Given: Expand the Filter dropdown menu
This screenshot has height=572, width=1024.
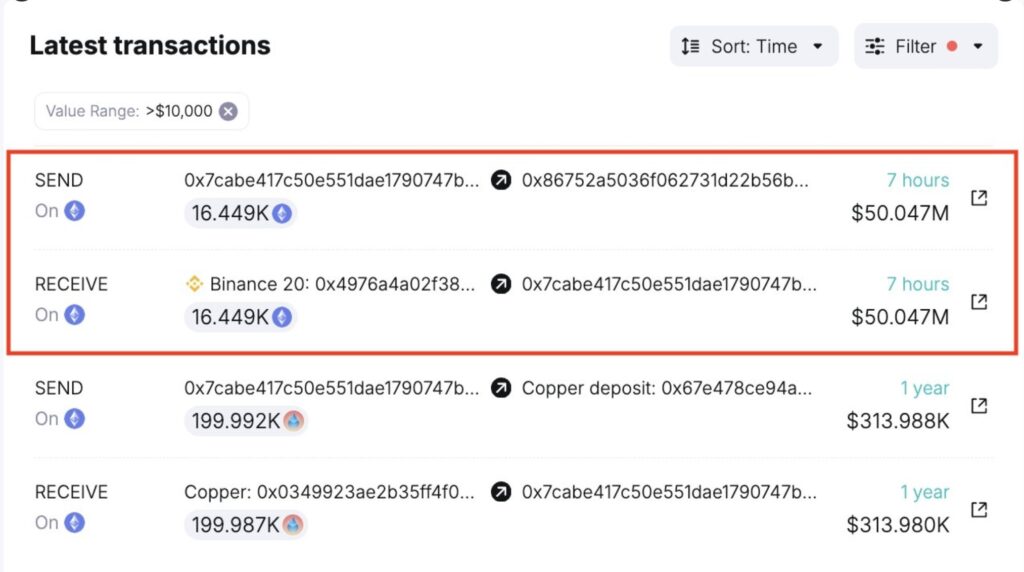Looking at the screenshot, I should coord(925,46).
